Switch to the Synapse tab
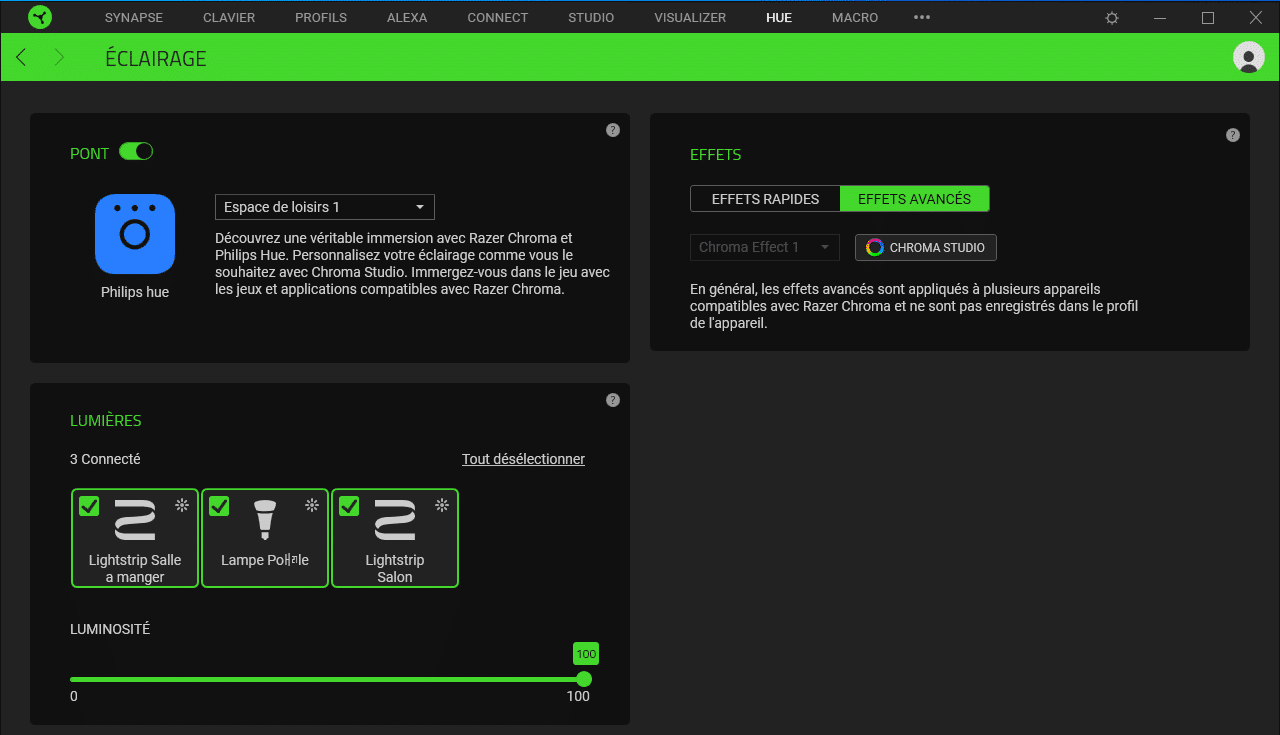Screen dimensions: 1280x735 tap(134, 18)
